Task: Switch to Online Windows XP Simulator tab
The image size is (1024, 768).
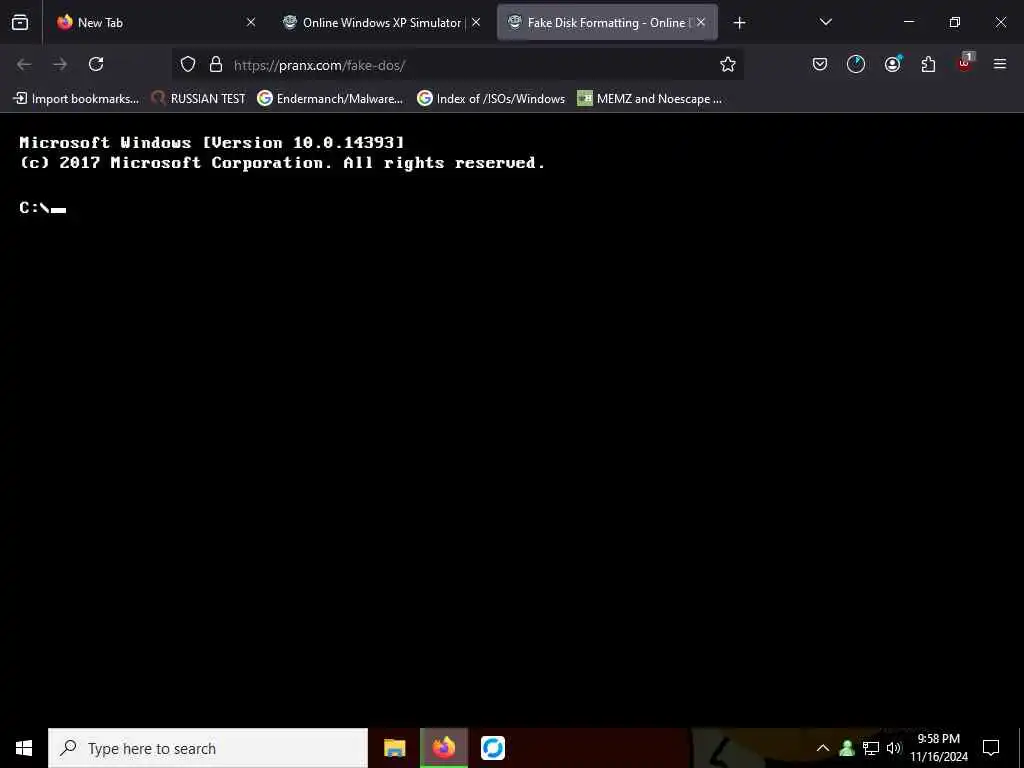Action: pos(382,22)
